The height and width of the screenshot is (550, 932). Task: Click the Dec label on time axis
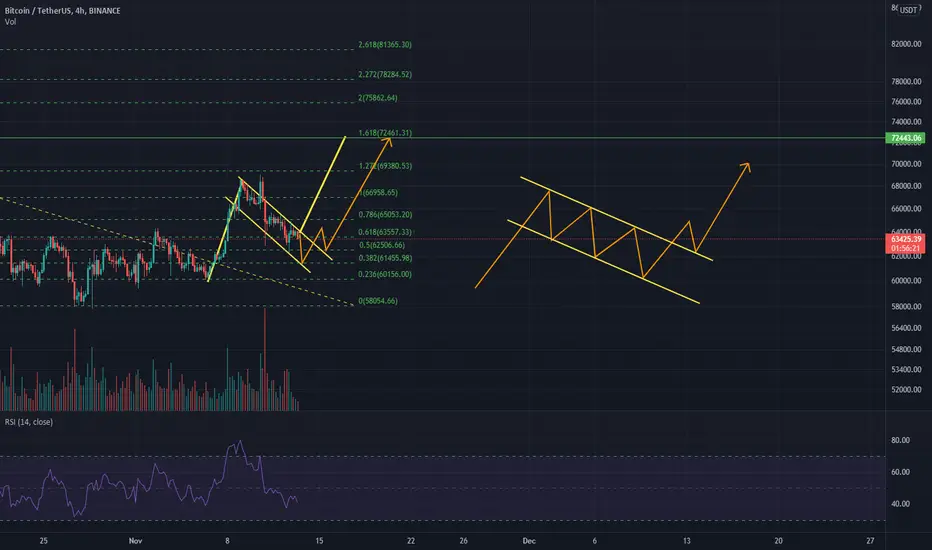[529, 540]
